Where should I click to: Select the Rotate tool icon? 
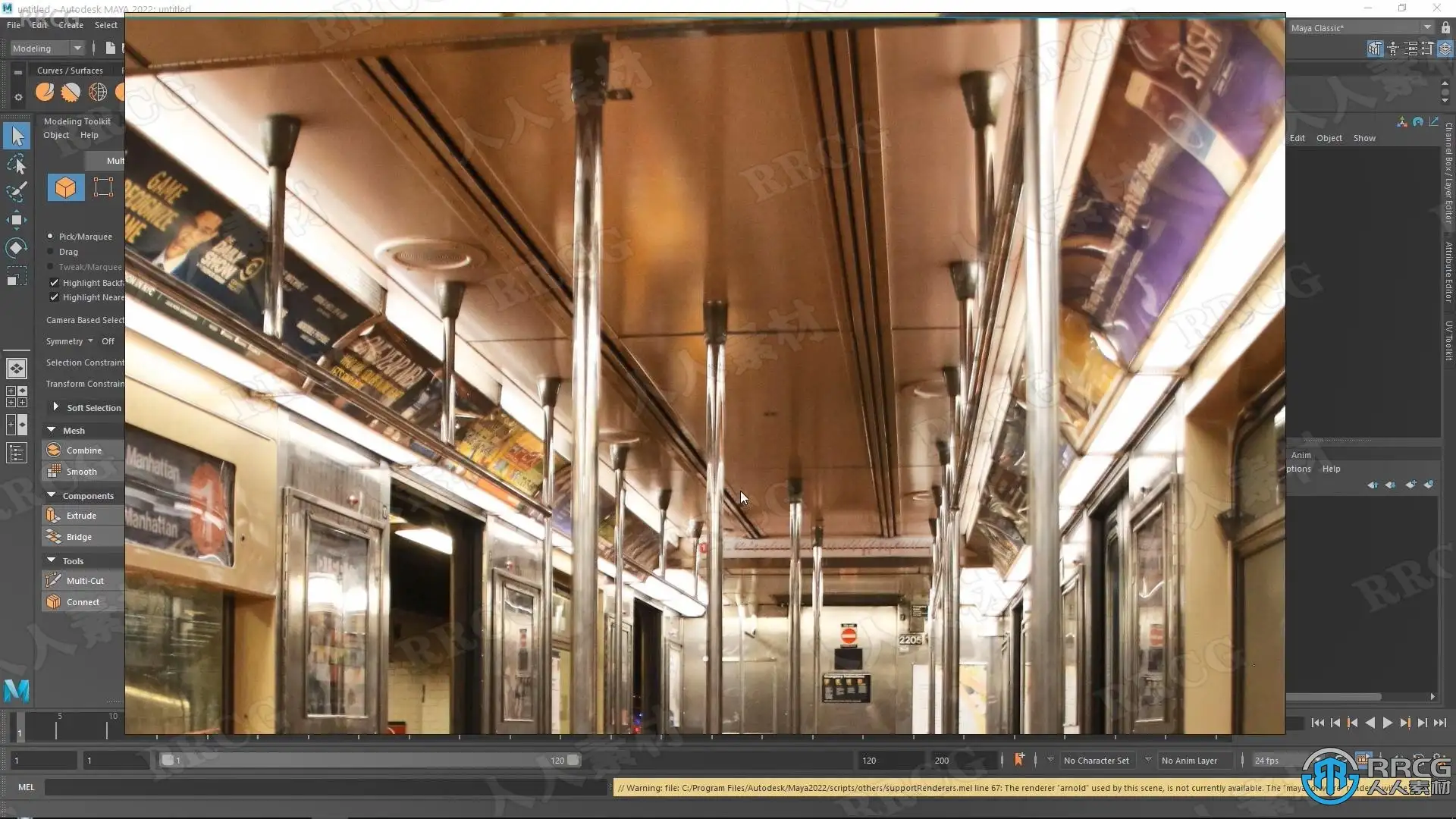pos(17,248)
